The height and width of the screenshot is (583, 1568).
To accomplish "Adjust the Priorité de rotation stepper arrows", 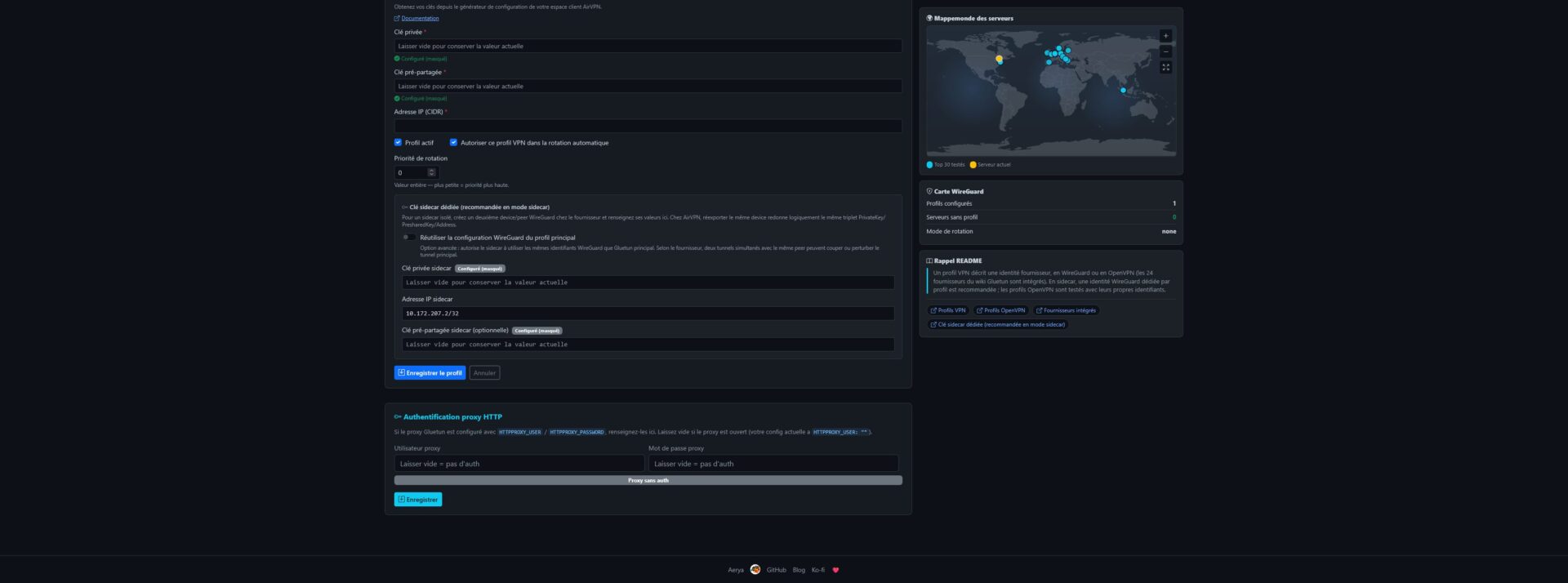I will (x=432, y=172).
